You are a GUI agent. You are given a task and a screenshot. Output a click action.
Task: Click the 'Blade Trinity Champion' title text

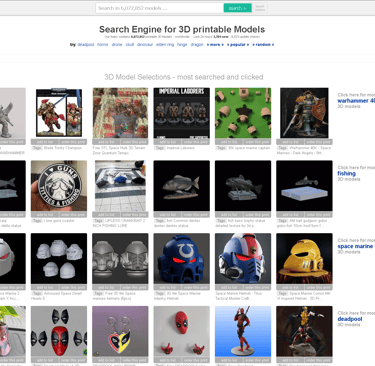pos(63,148)
